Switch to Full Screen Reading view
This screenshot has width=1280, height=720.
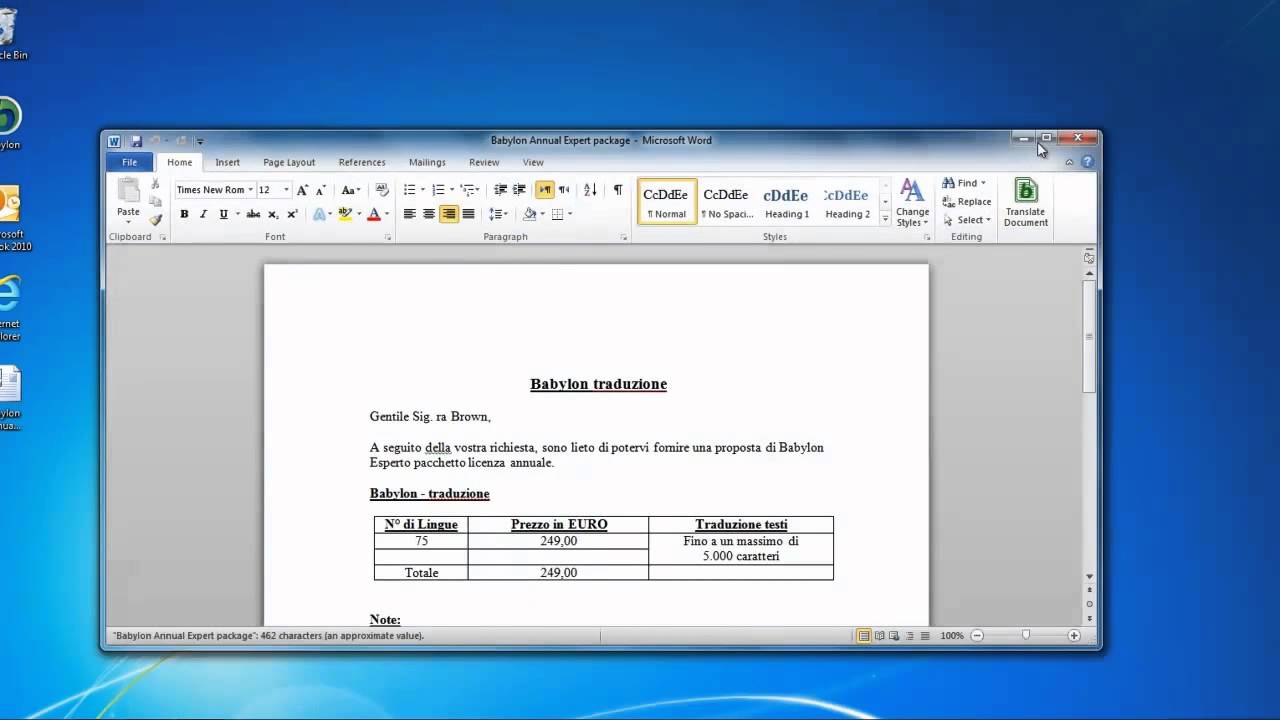coord(879,636)
